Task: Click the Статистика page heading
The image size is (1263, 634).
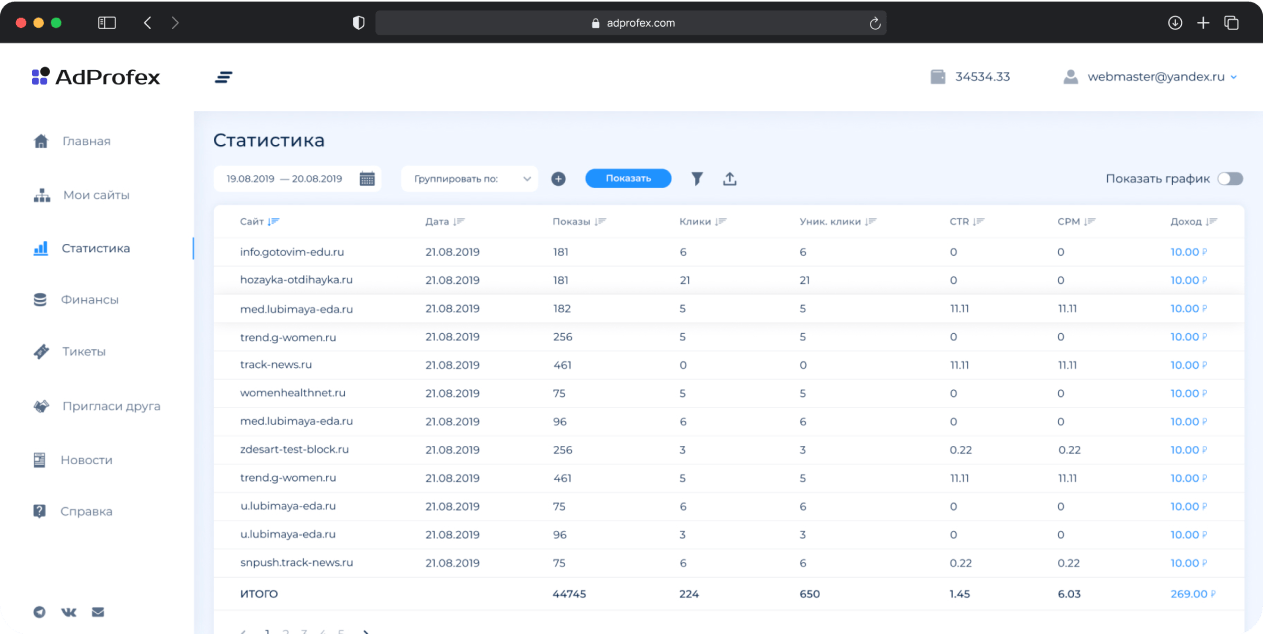Action: (x=269, y=141)
